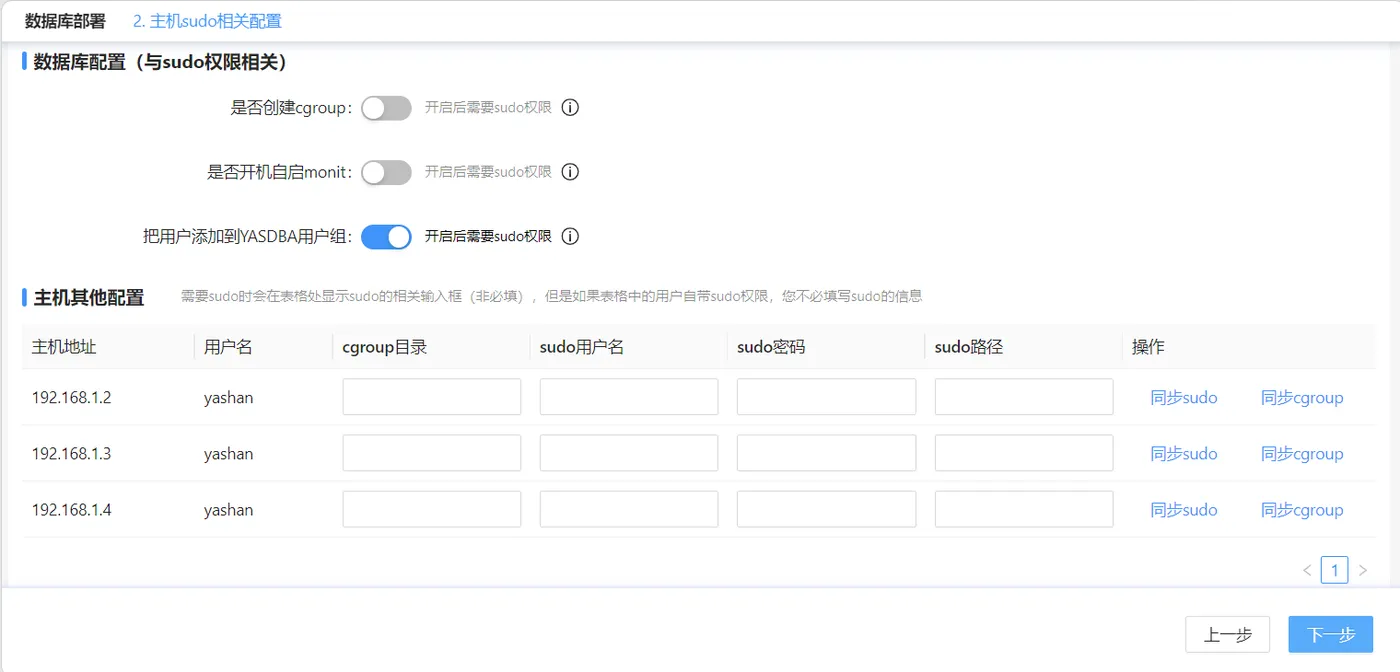Click the 主机其他配置 section heading
This screenshot has width=1400, height=672.
coord(89,297)
